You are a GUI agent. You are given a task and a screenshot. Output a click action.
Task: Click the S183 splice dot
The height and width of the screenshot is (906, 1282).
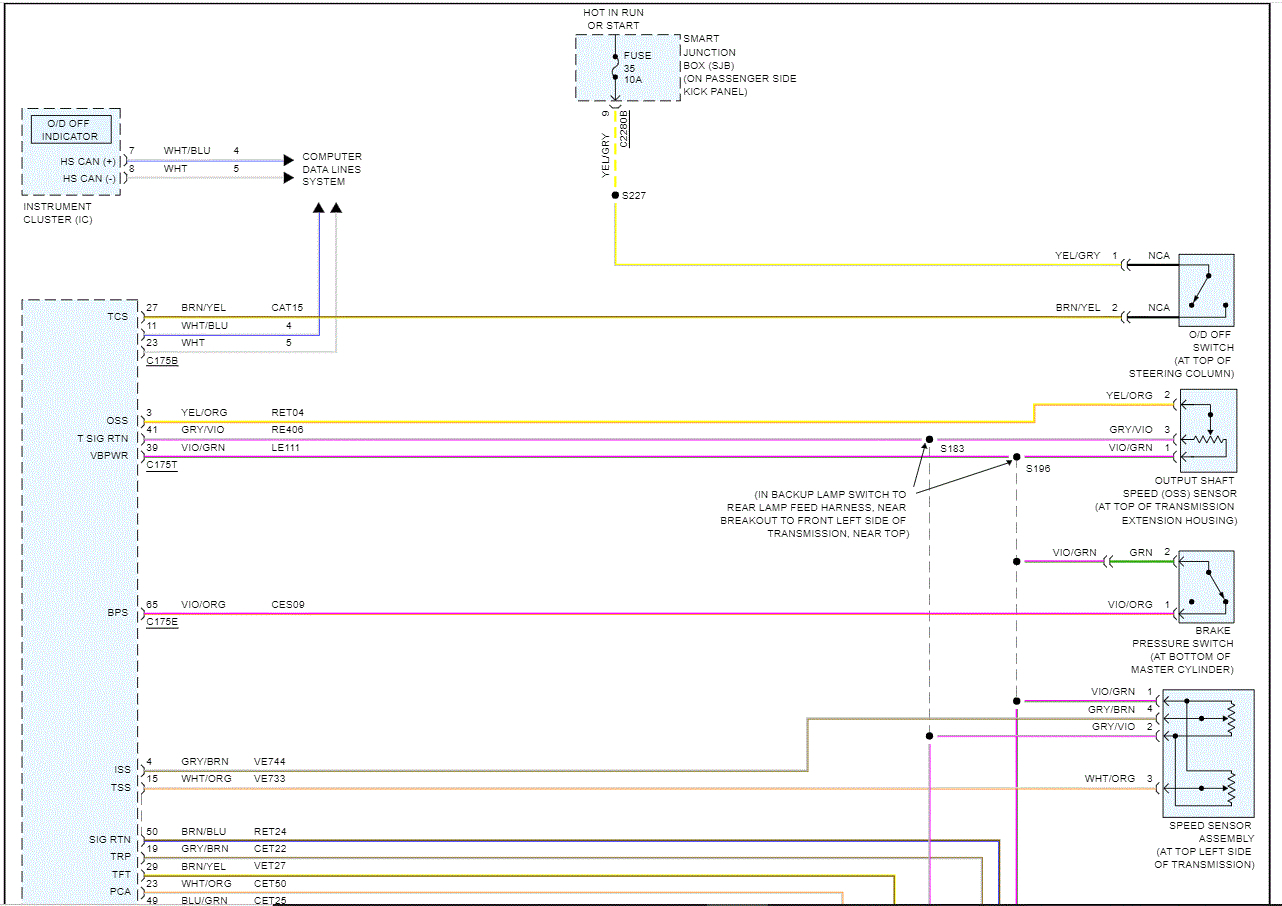coord(929,439)
